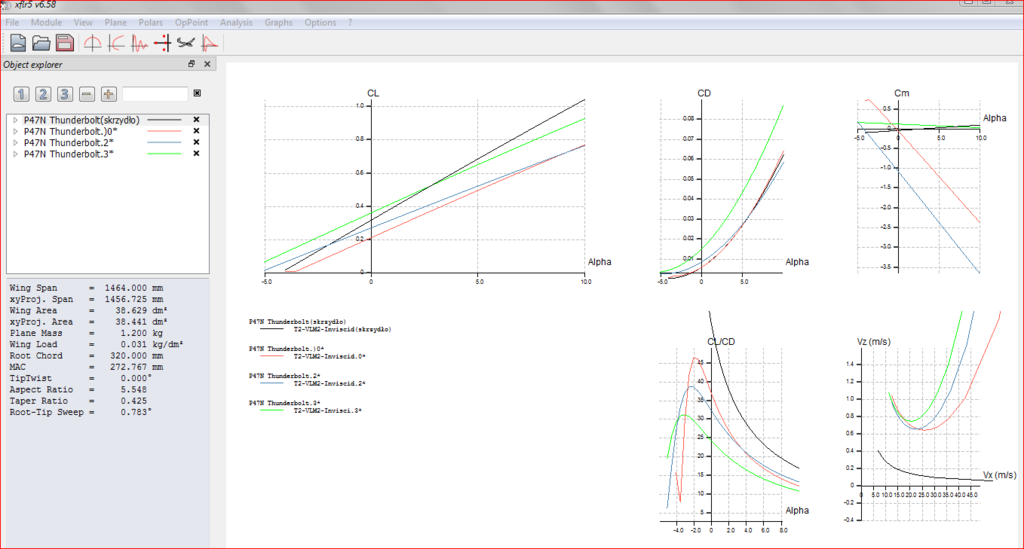Expand the P47N Thunderbolt(skrzydło) tree item
This screenshot has width=1024, height=549.
[15, 119]
